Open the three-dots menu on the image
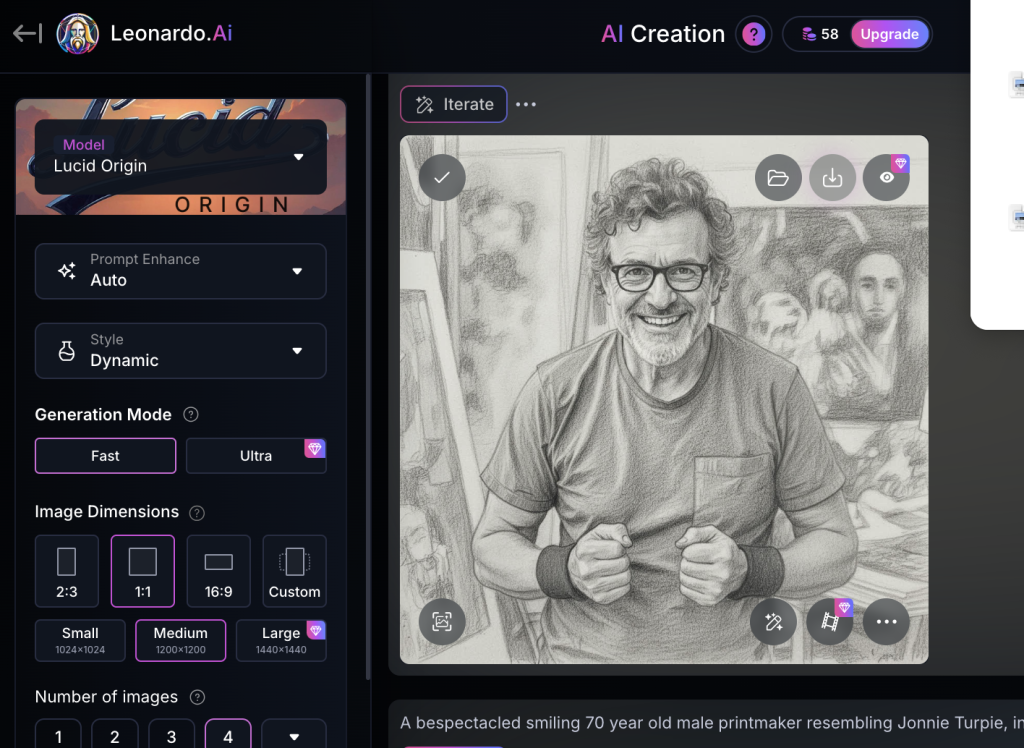Image resolution: width=1024 pixels, height=748 pixels. pos(886,621)
